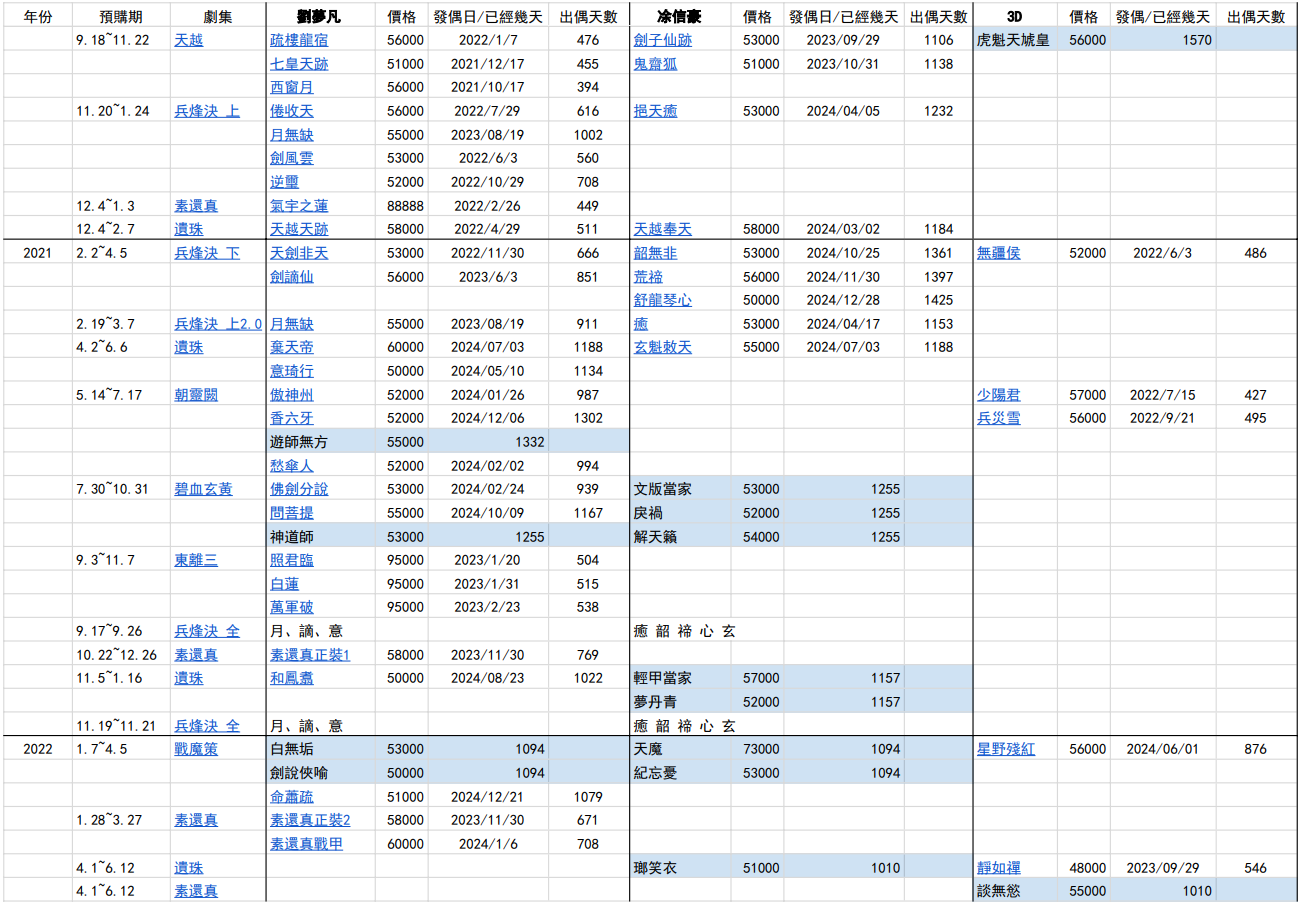Click the 戰魔策 series link
This screenshot has width=1302, height=906.
[196, 749]
